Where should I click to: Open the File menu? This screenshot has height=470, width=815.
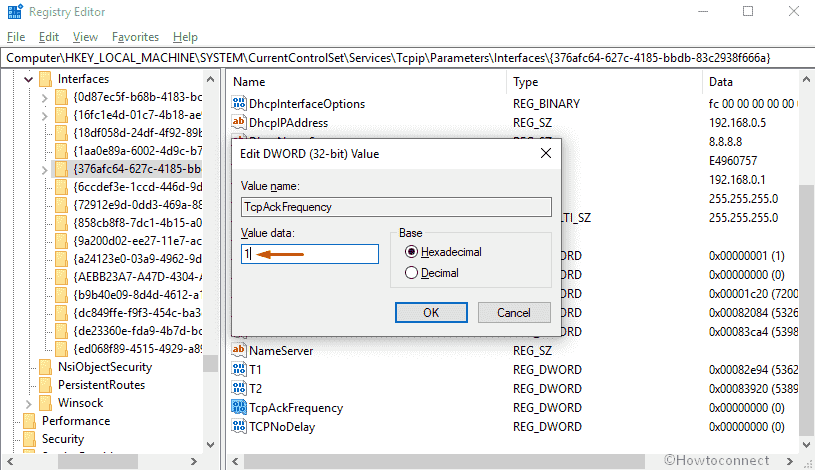click(x=16, y=37)
